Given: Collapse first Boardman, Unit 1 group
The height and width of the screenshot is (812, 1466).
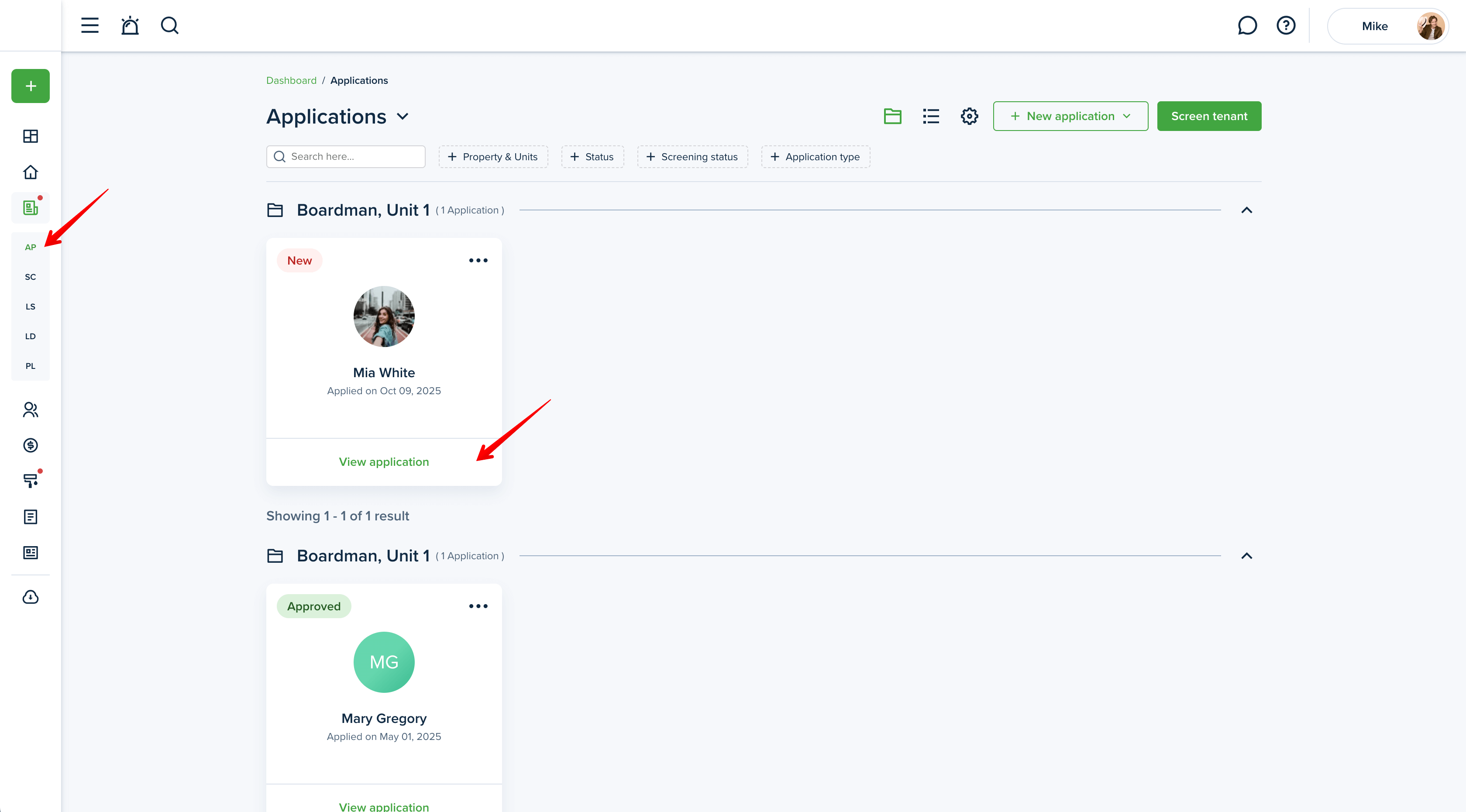Looking at the screenshot, I should pos(1246,210).
